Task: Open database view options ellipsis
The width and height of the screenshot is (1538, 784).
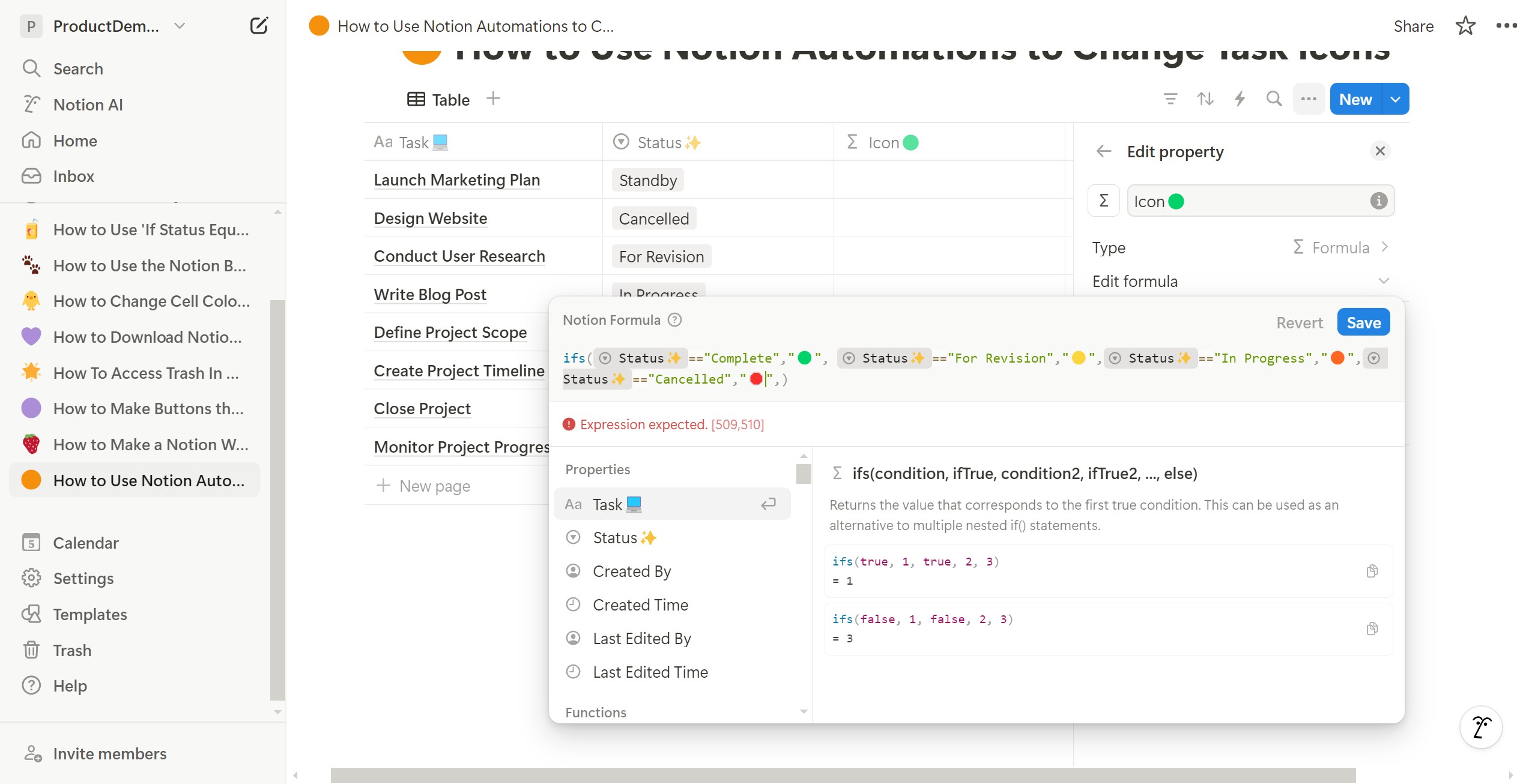Action: 1309,99
